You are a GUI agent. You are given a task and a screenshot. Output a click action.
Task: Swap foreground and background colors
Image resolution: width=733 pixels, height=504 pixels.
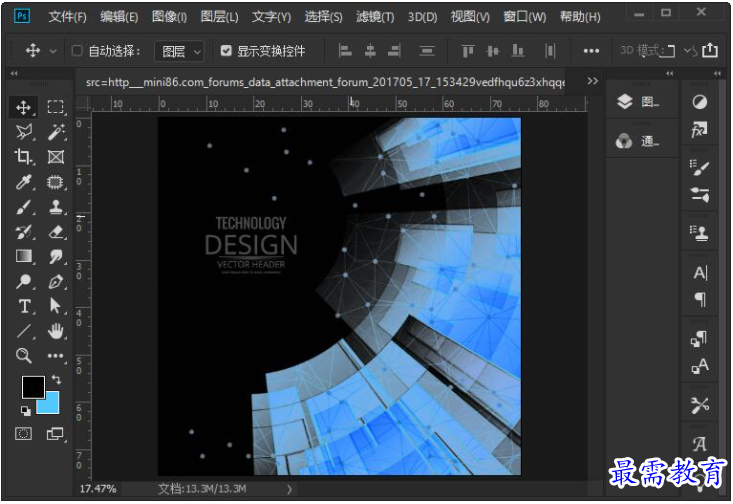[56, 379]
